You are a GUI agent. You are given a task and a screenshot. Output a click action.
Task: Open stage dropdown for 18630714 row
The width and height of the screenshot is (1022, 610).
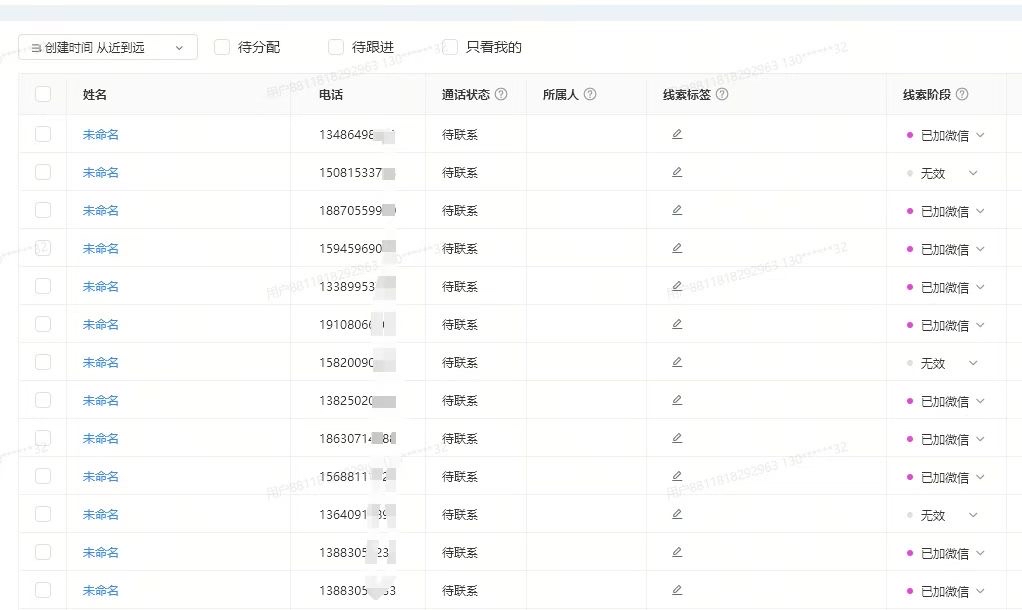[946, 439]
